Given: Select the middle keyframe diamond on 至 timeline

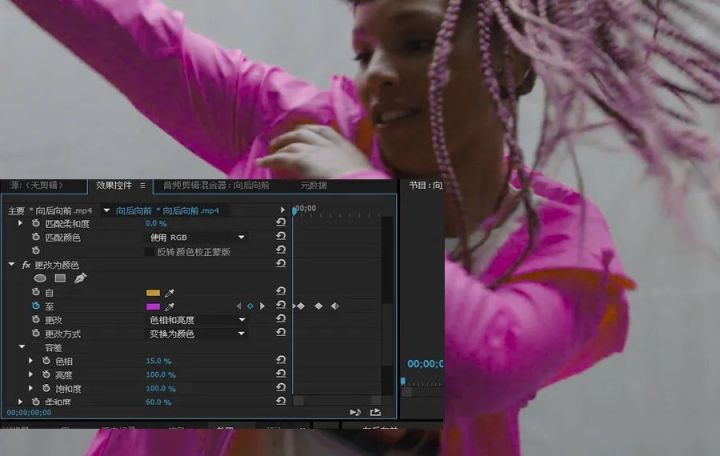Looking at the screenshot, I should (x=318, y=306).
